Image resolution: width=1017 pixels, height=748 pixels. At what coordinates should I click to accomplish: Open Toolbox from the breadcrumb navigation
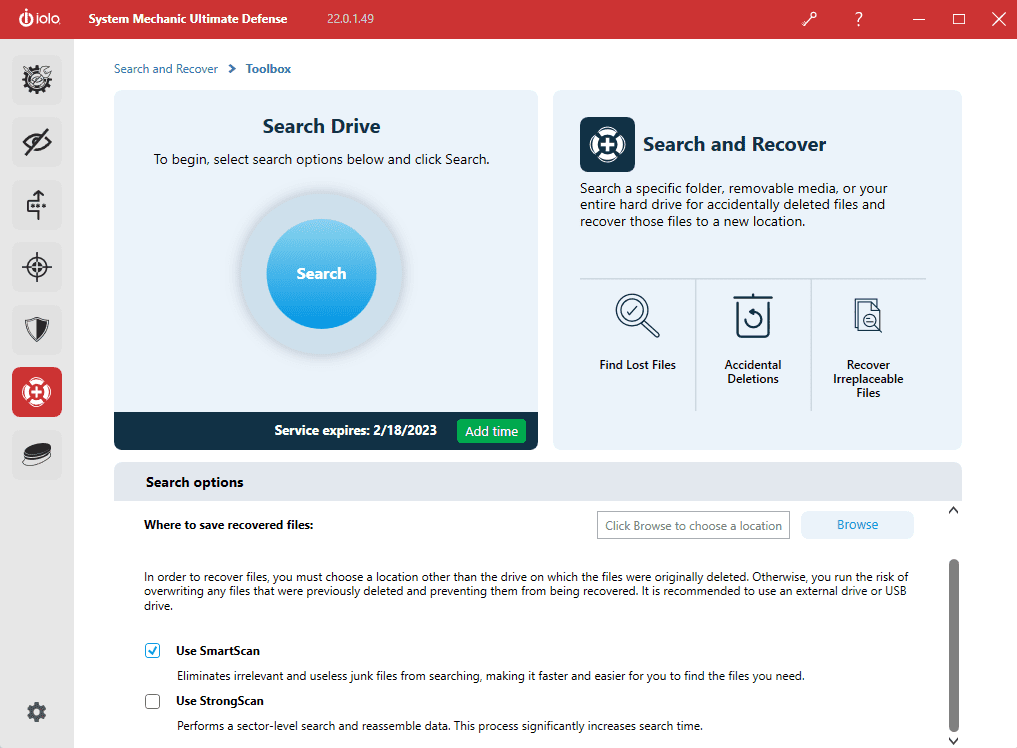tap(268, 68)
